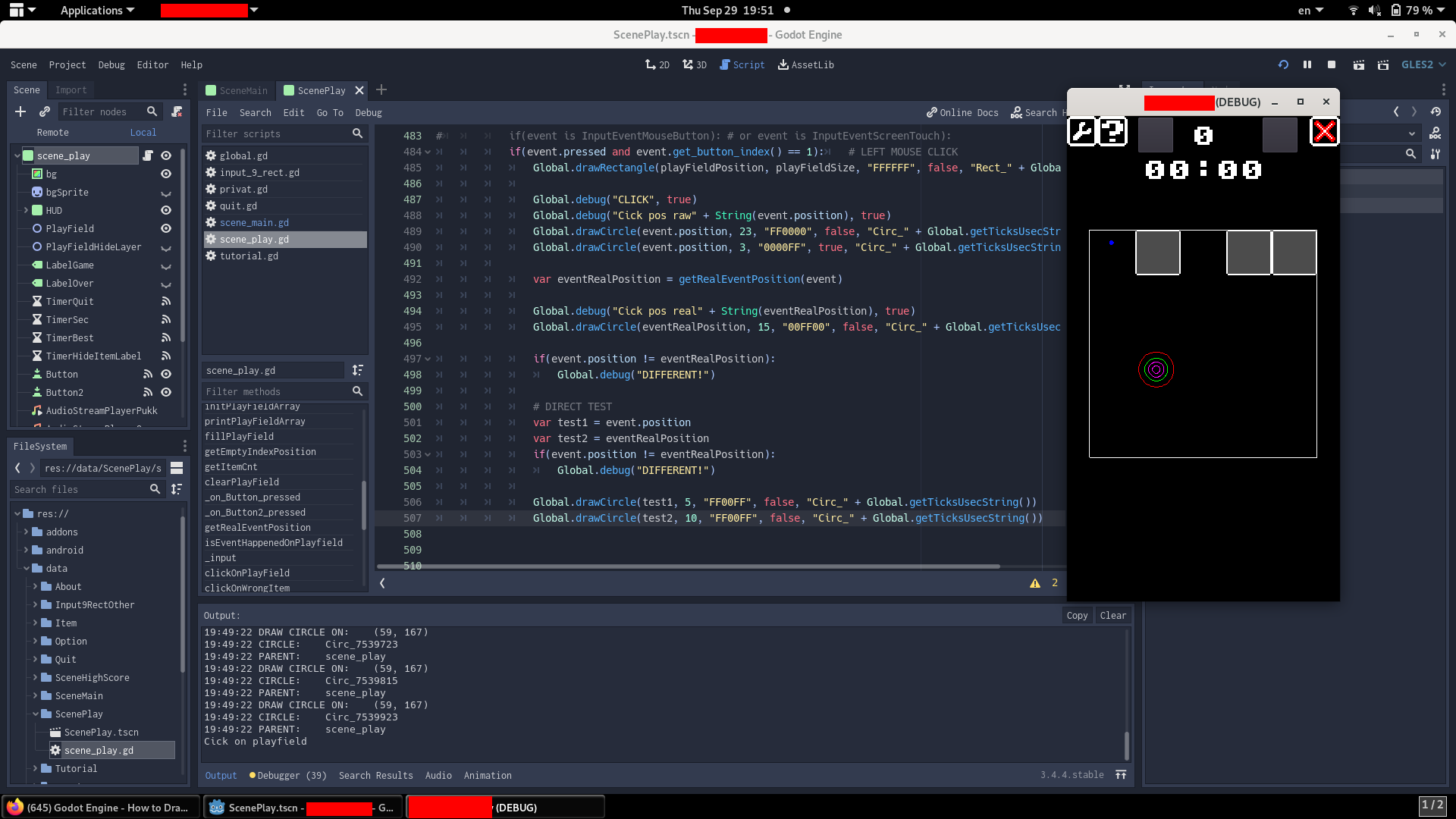Clear the Output log
This screenshot has width=1456, height=819.
(x=1112, y=615)
